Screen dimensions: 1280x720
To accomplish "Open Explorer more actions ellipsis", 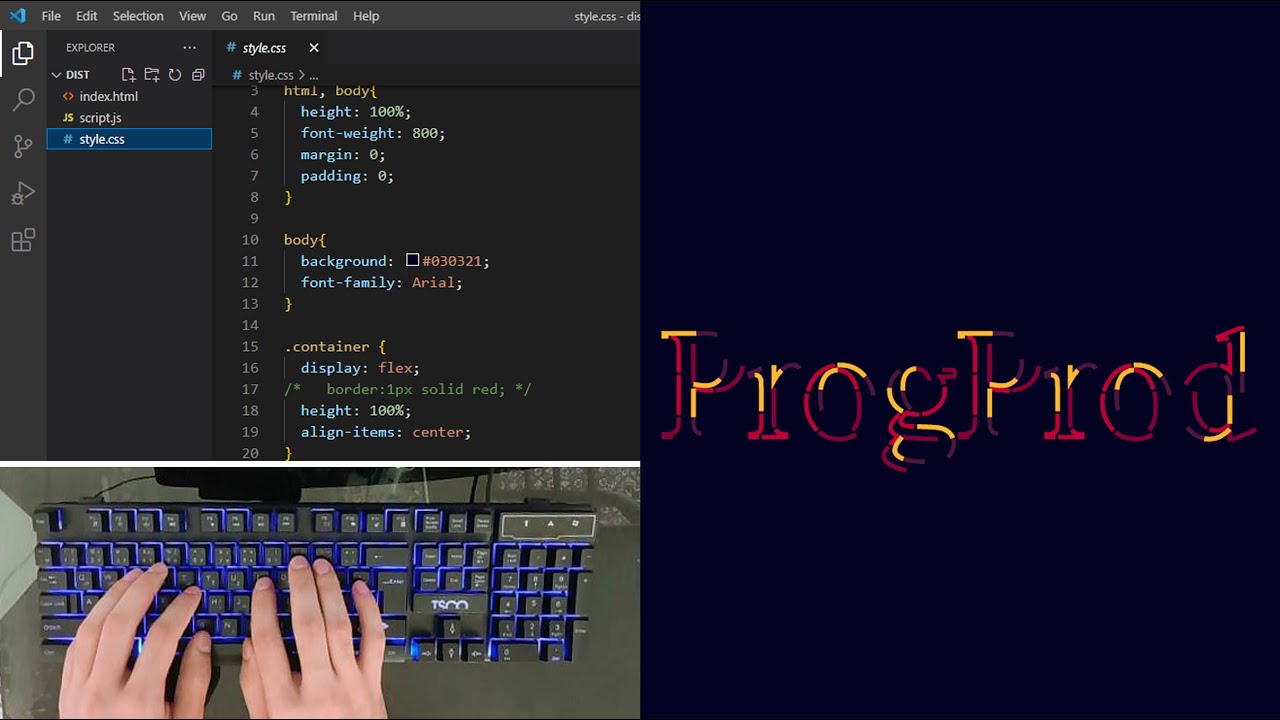I will coord(189,47).
